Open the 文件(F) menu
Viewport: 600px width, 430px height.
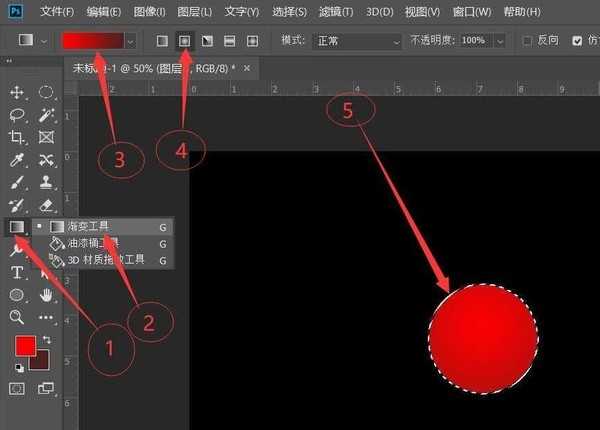[57, 12]
